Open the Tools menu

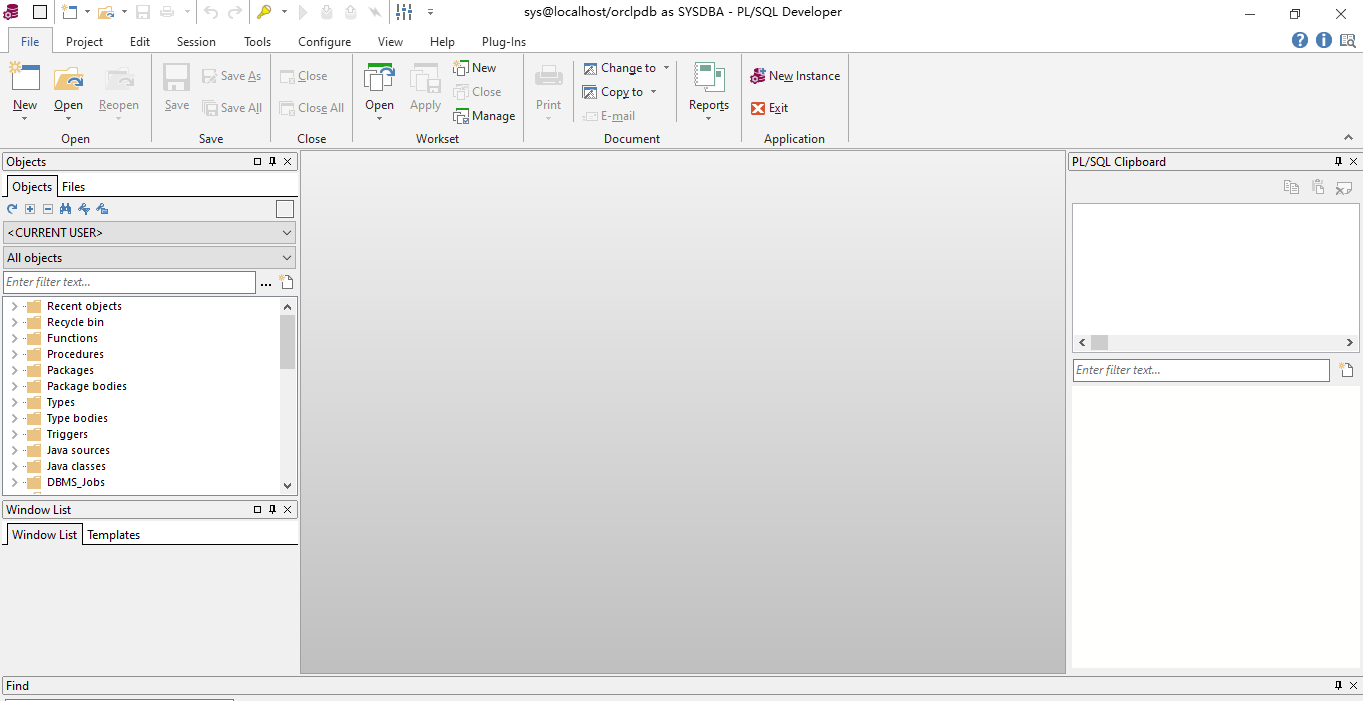point(257,41)
